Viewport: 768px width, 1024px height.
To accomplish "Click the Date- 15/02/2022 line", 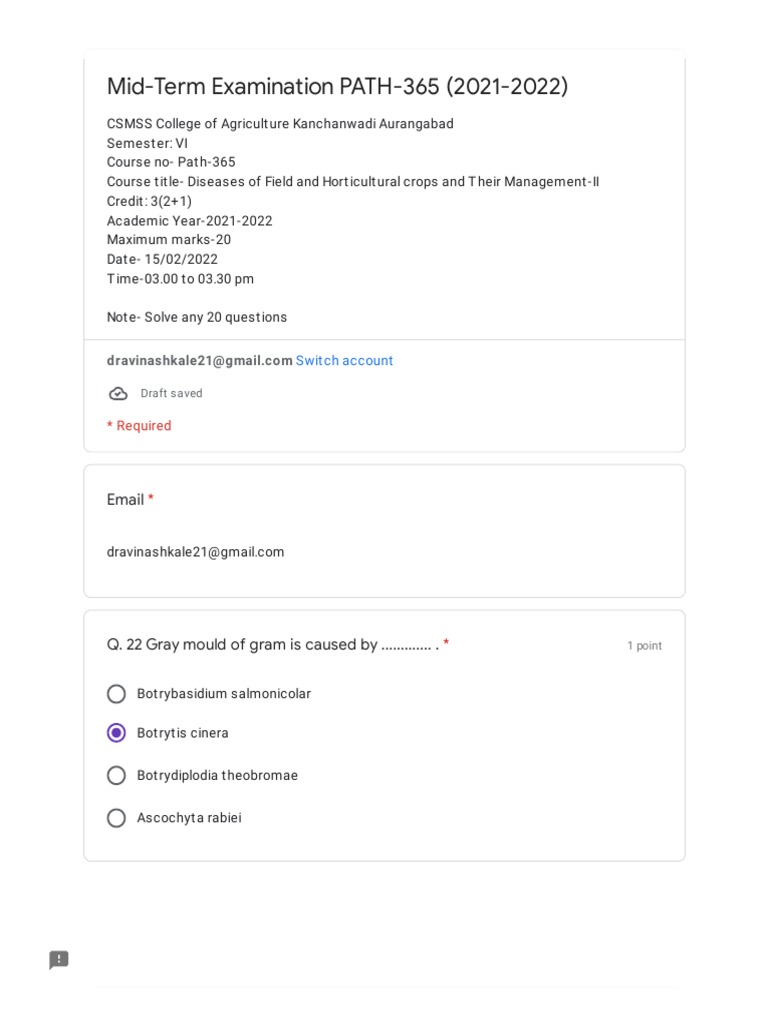I will coord(162,260).
